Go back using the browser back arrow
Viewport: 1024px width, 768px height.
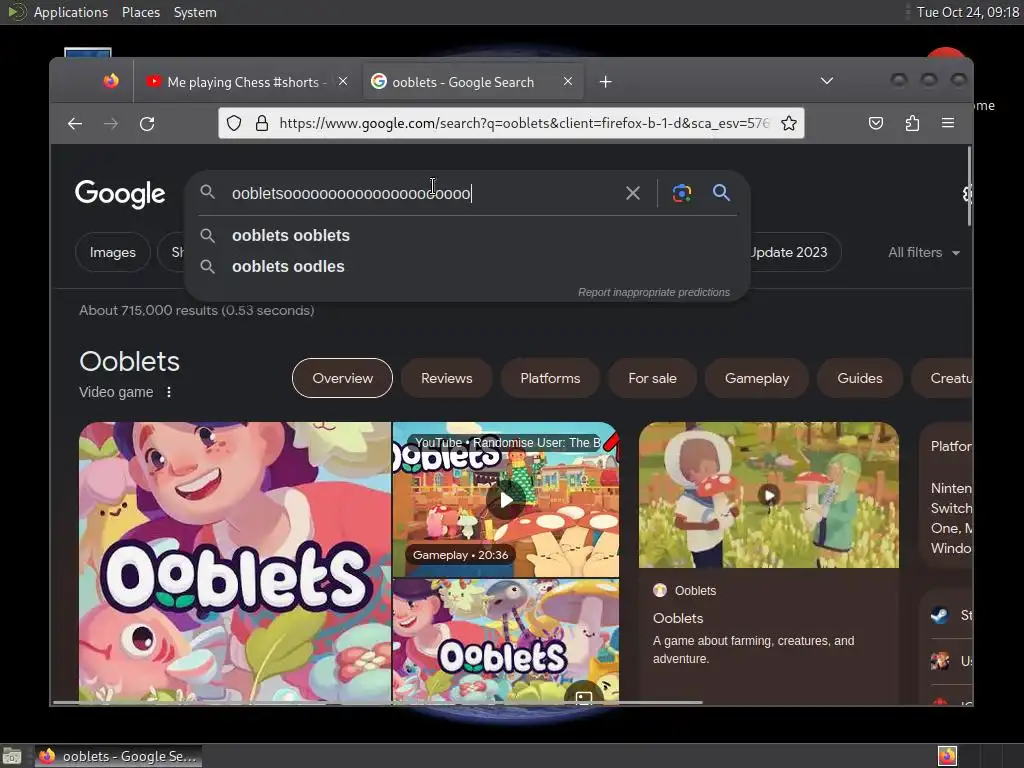[x=74, y=123]
